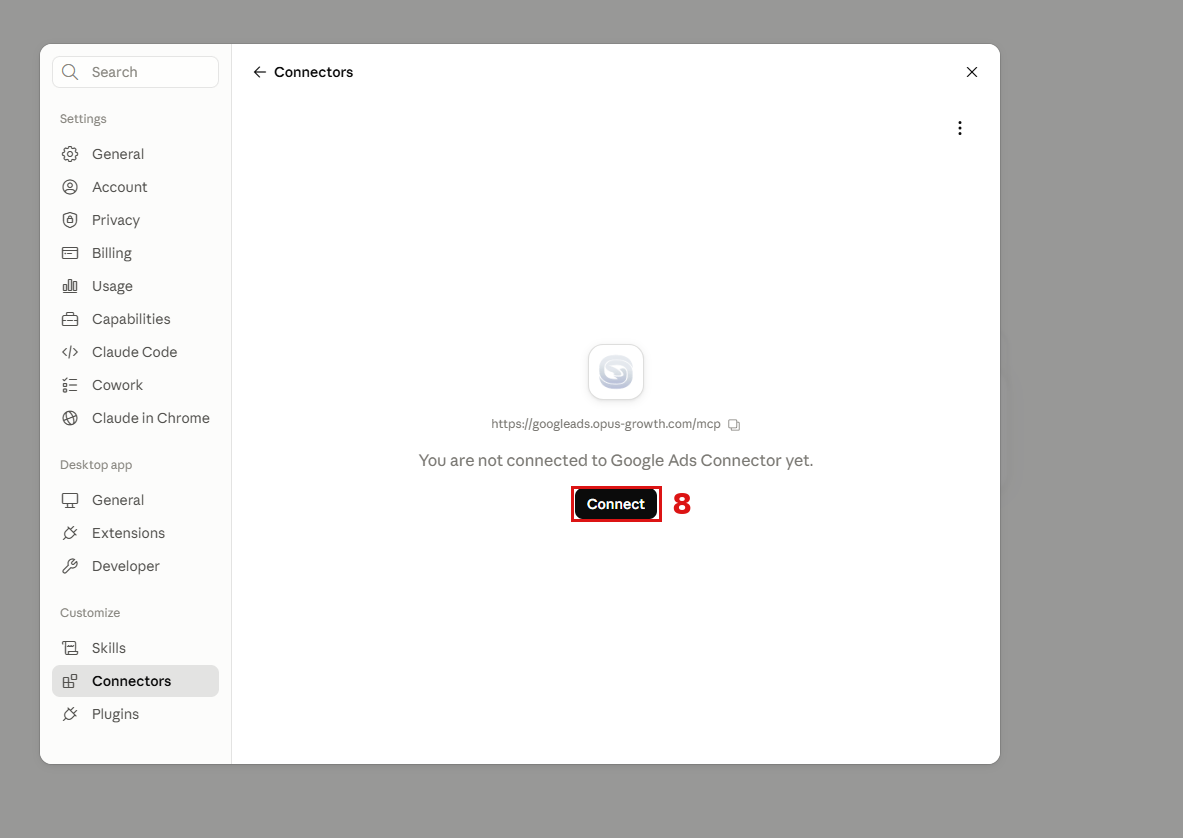Select Skills under Customize

136,648
